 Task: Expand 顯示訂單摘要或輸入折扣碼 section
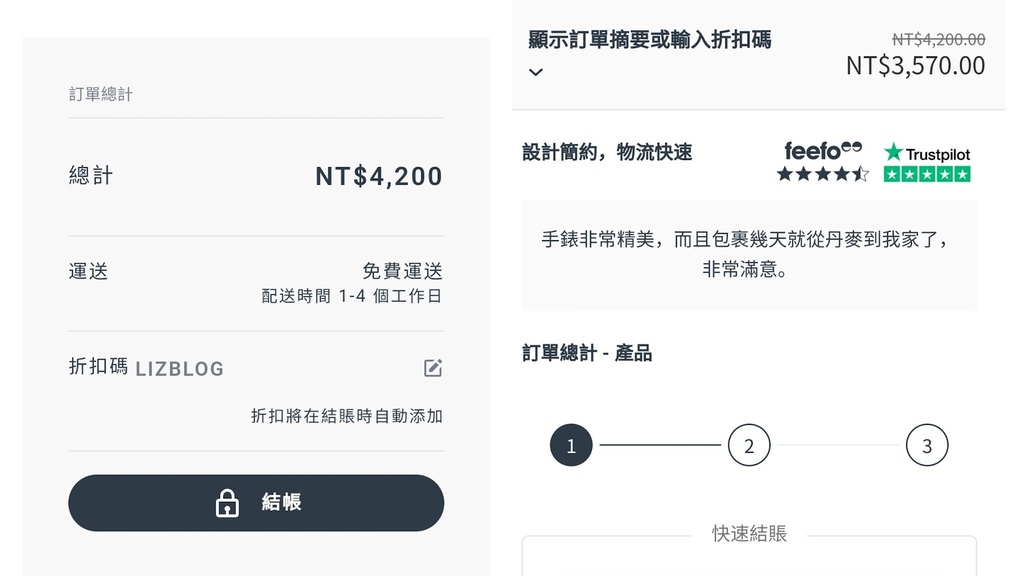(x=650, y=40)
